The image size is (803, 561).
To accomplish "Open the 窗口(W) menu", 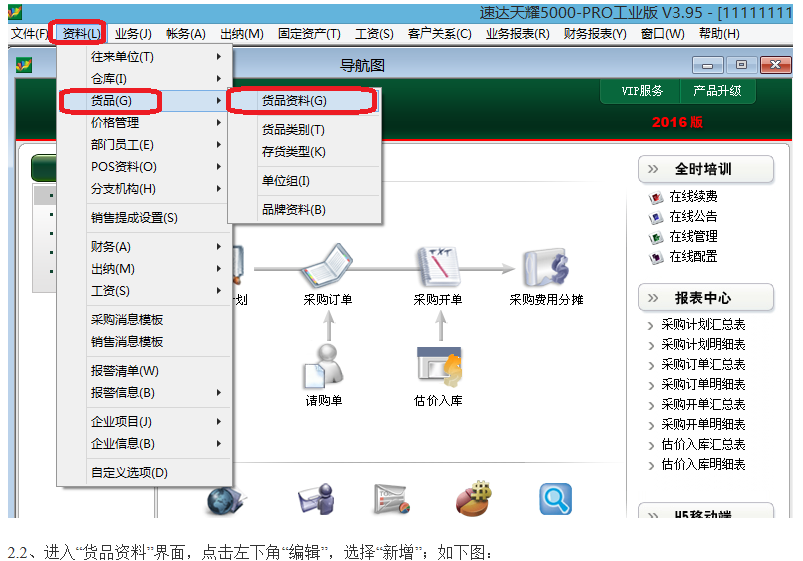I will pyautogui.click(x=662, y=34).
